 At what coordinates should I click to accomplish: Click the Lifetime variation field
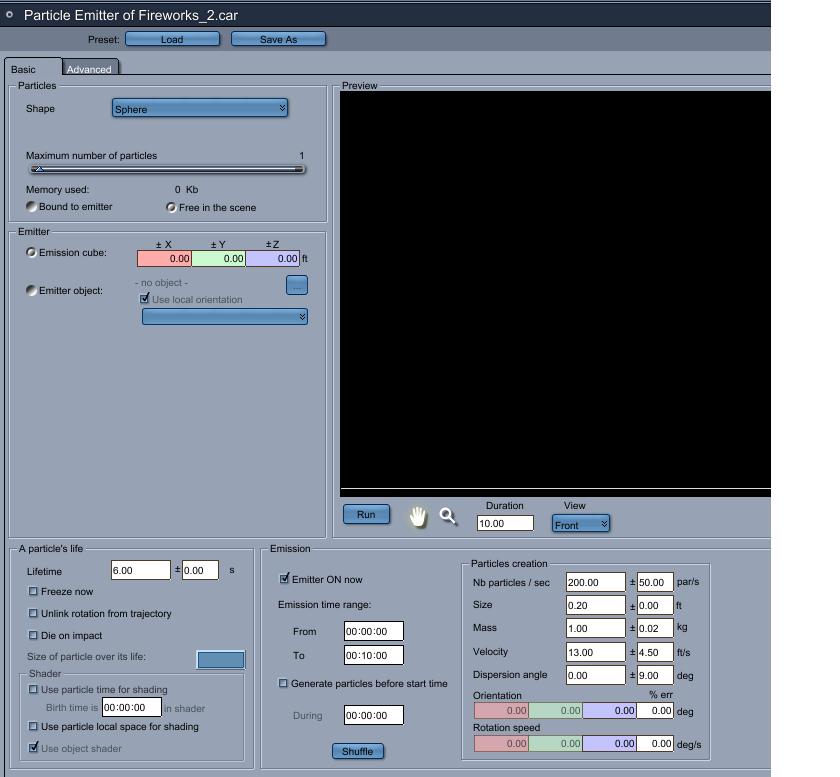point(200,570)
